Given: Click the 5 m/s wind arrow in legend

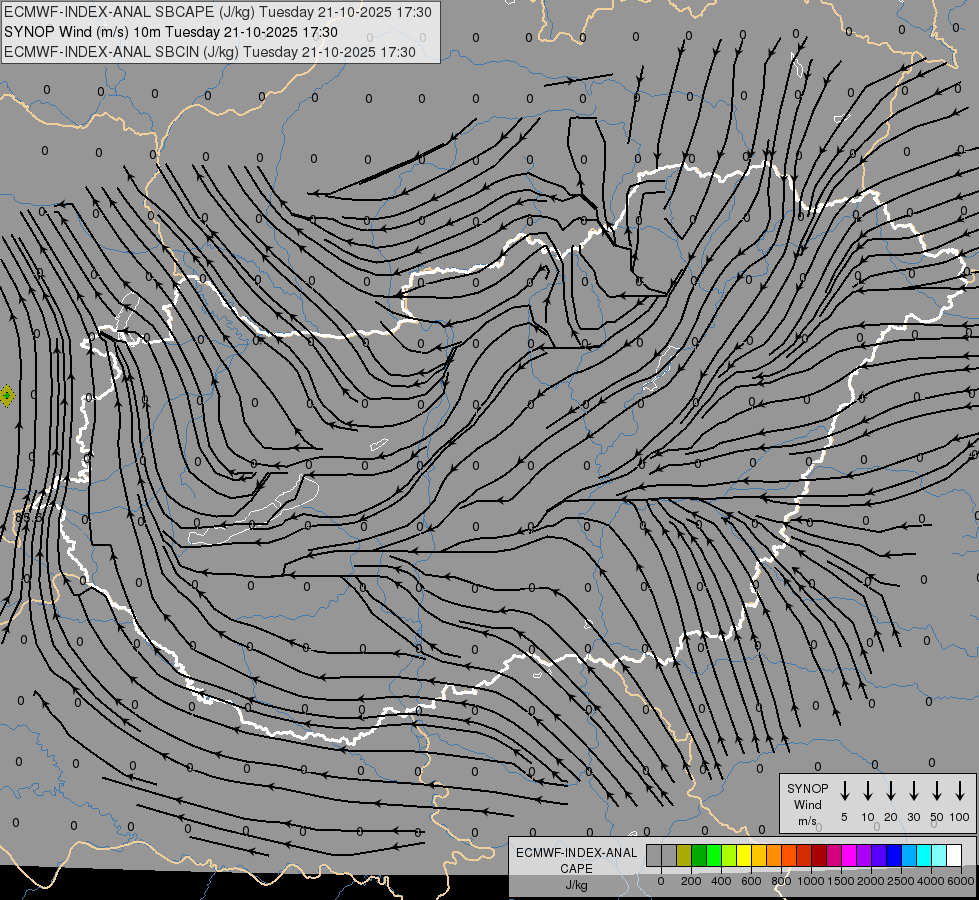Looking at the screenshot, I should click(x=844, y=790).
